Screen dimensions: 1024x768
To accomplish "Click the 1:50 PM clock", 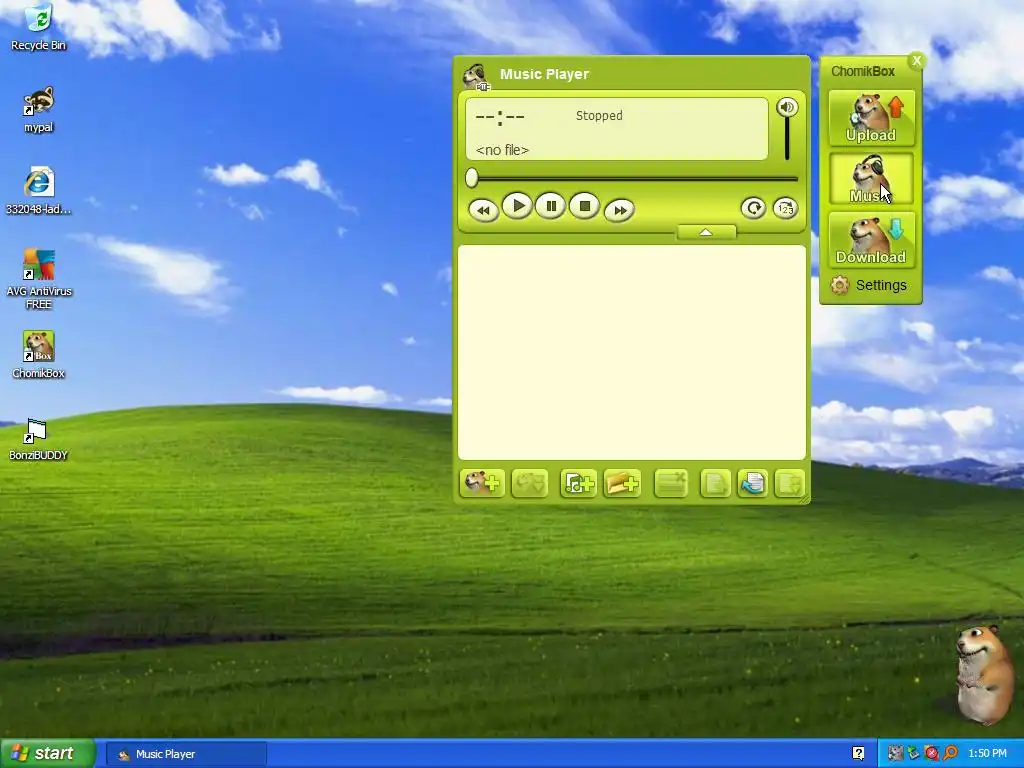I will point(987,754).
